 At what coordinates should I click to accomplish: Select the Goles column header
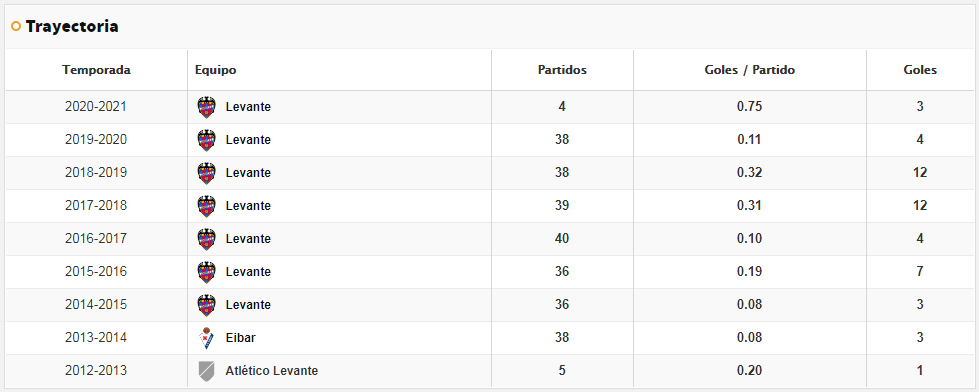920,70
